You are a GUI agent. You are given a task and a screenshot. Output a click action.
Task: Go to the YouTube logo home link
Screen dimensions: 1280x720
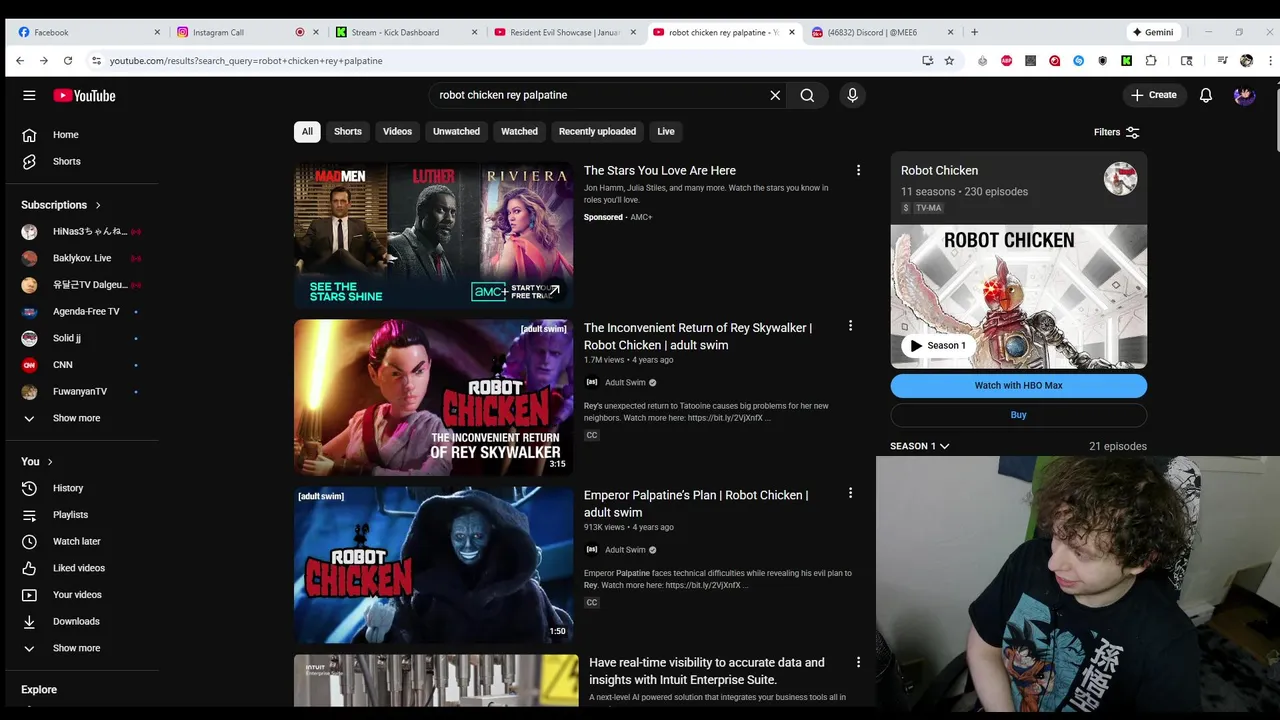tap(85, 95)
